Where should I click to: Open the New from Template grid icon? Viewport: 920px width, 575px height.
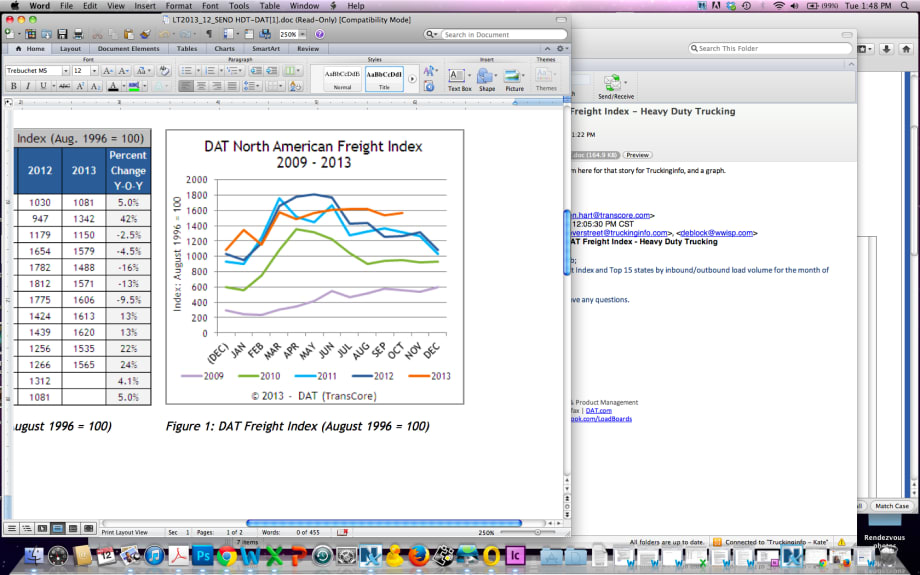[30, 35]
